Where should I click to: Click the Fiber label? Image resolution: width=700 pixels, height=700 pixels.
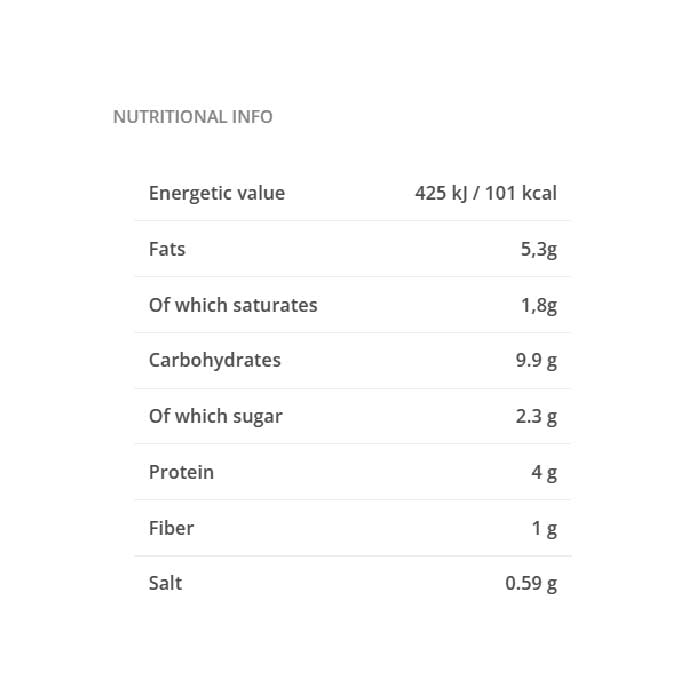click(171, 527)
